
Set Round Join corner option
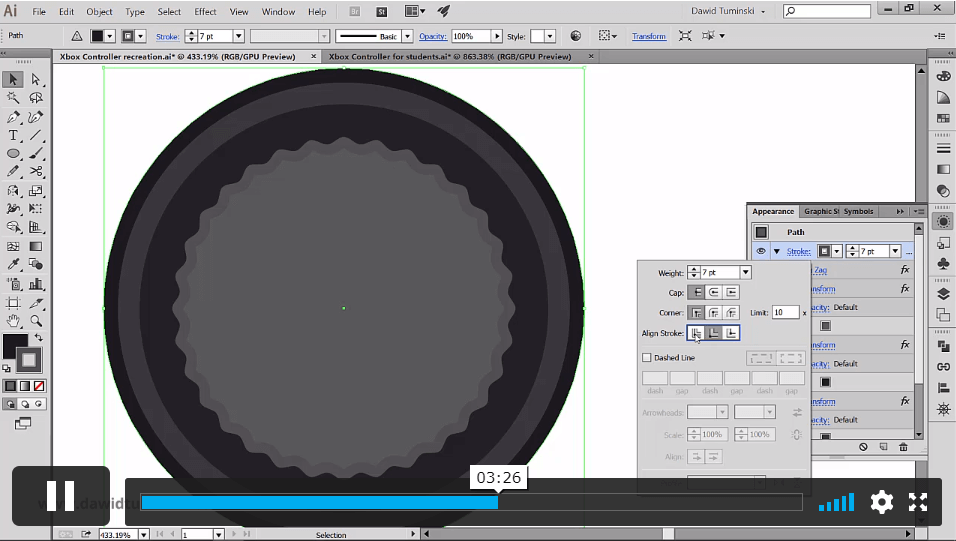(x=713, y=313)
